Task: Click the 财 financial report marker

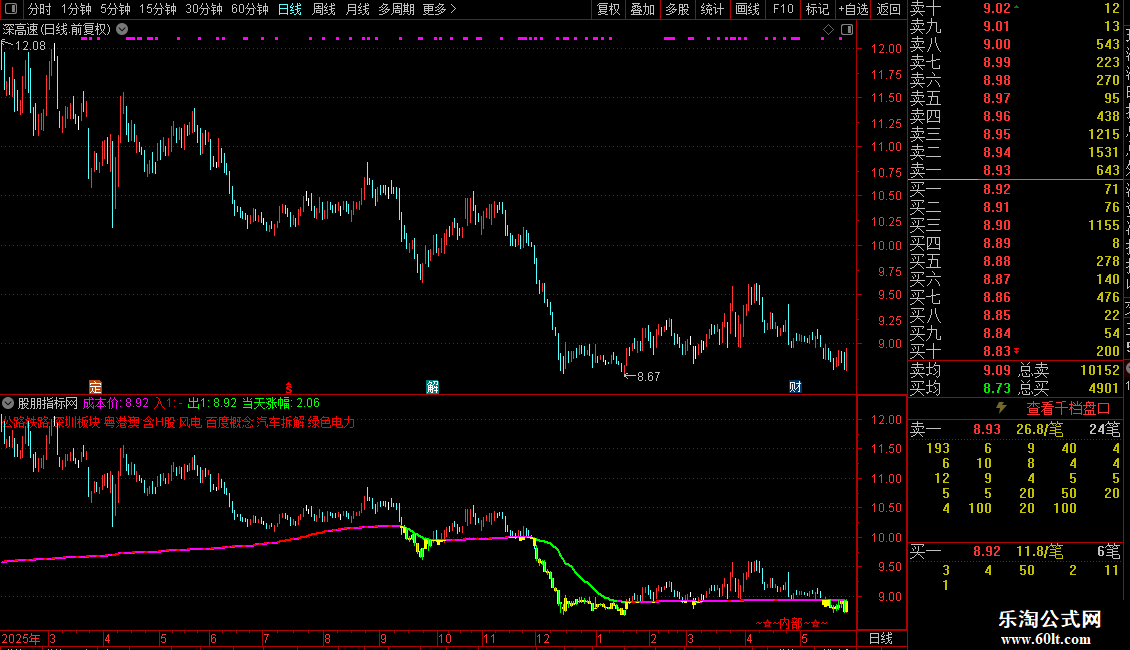Action: (795, 387)
